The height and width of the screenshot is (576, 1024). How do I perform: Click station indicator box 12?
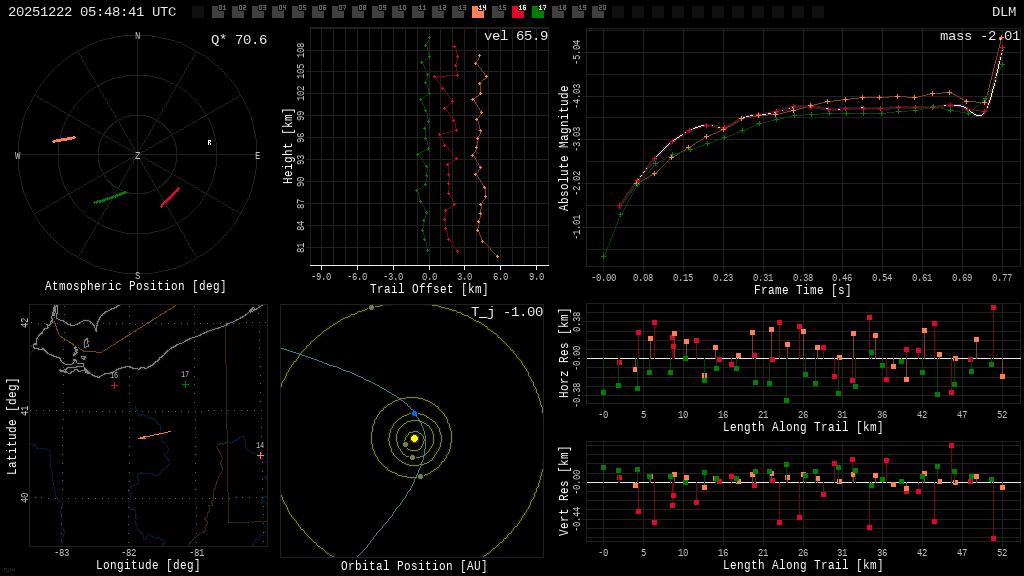(x=438, y=12)
